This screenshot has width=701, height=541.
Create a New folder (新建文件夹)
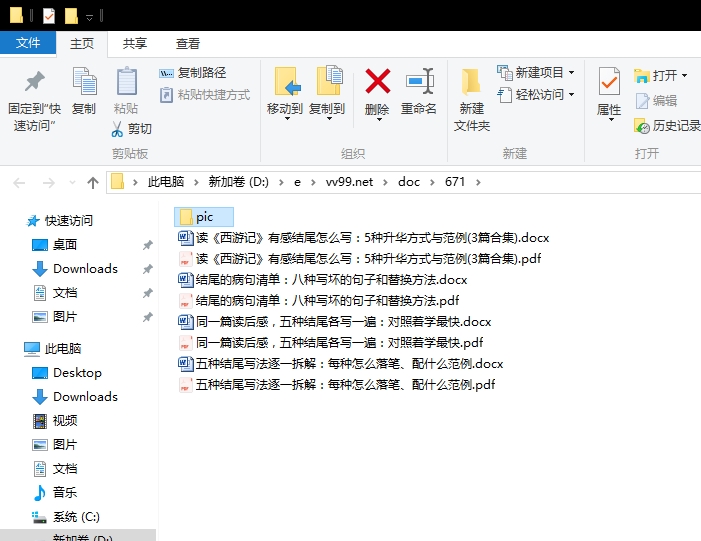(x=472, y=99)
